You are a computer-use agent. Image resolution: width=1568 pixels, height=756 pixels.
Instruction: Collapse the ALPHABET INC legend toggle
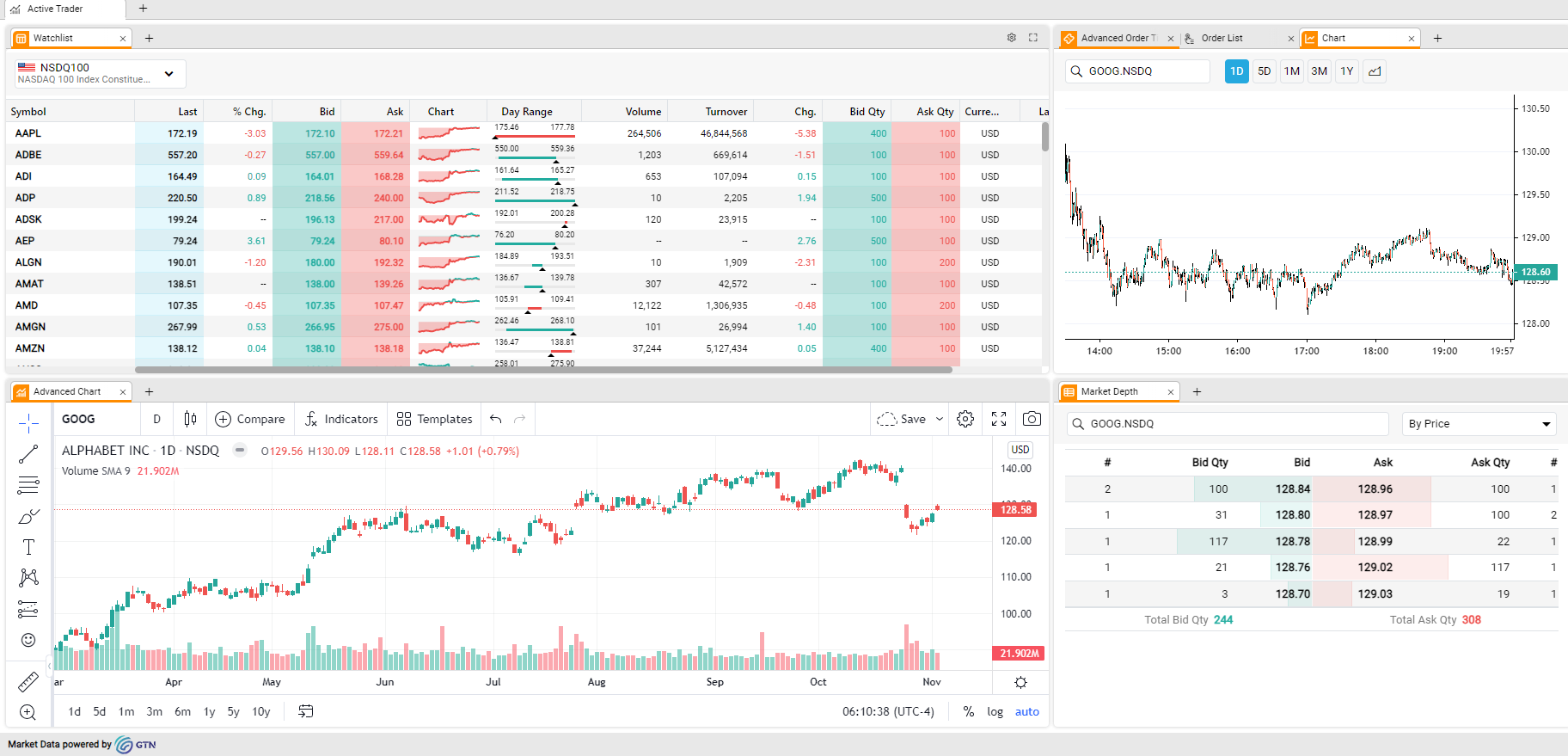tap(240, 450)
